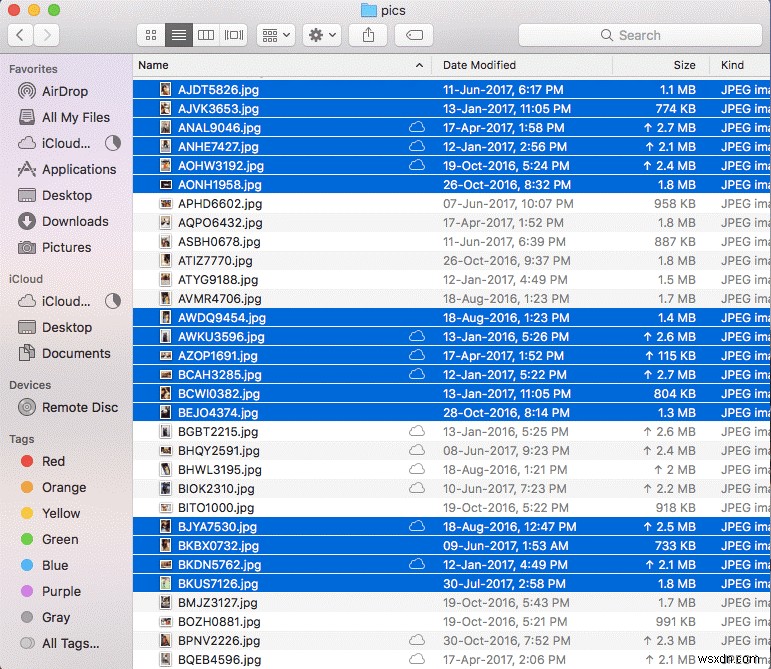Viewport: 771px width, 669px height.
Task: Select file ATYG9188.jpg
Action: click(451, 280)
